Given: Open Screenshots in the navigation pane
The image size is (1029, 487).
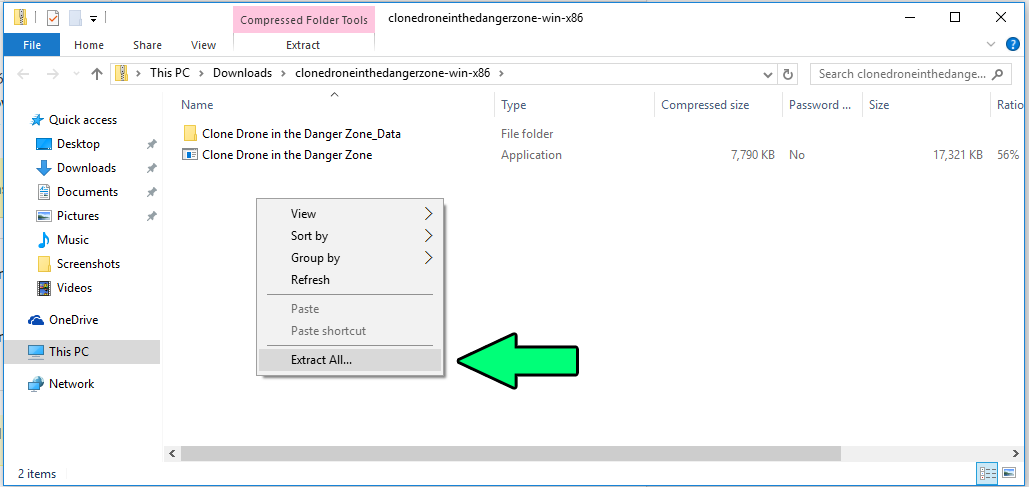Looking at the screenshot, I should coord(88,264).
